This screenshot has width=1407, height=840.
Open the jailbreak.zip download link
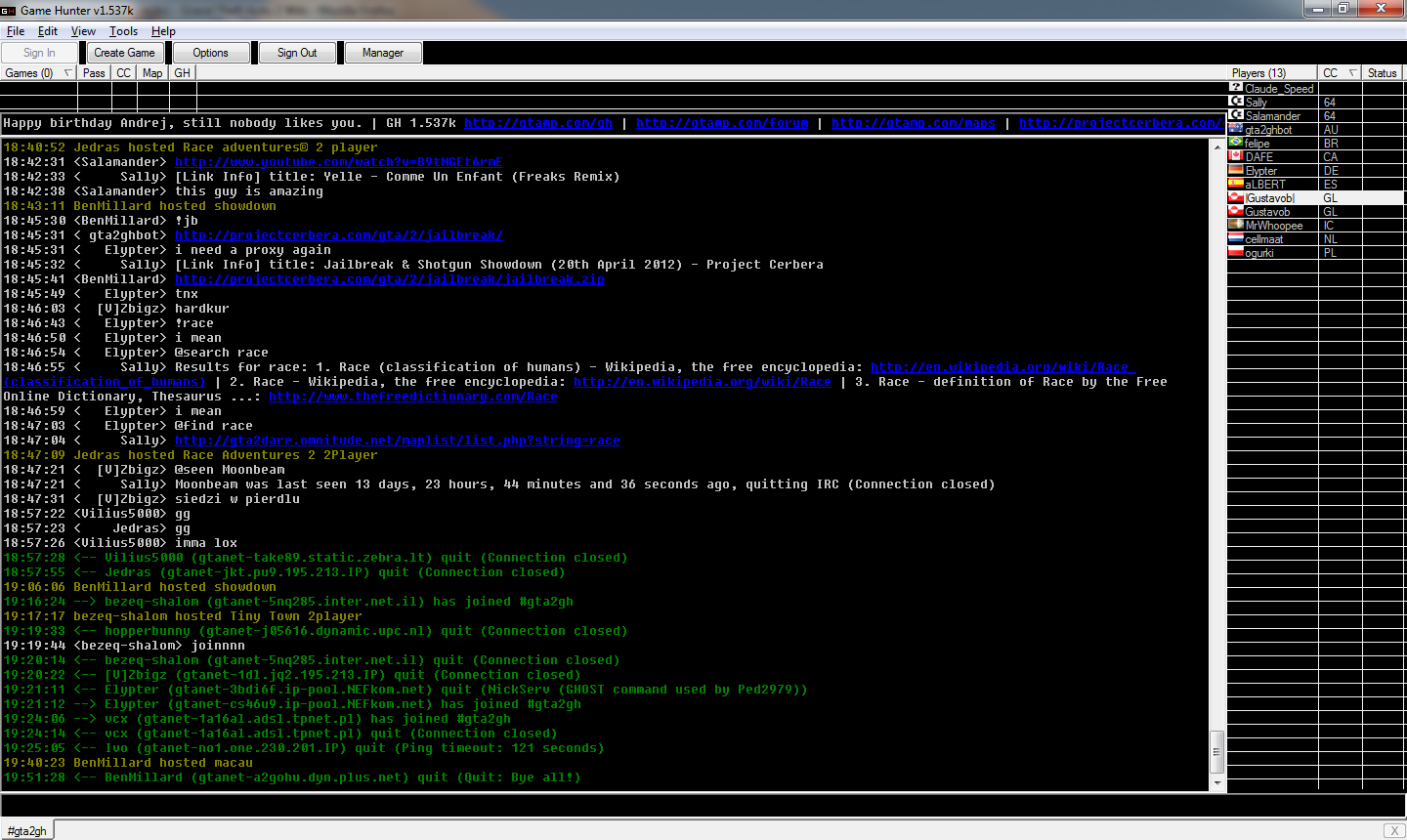click(389, 279)
